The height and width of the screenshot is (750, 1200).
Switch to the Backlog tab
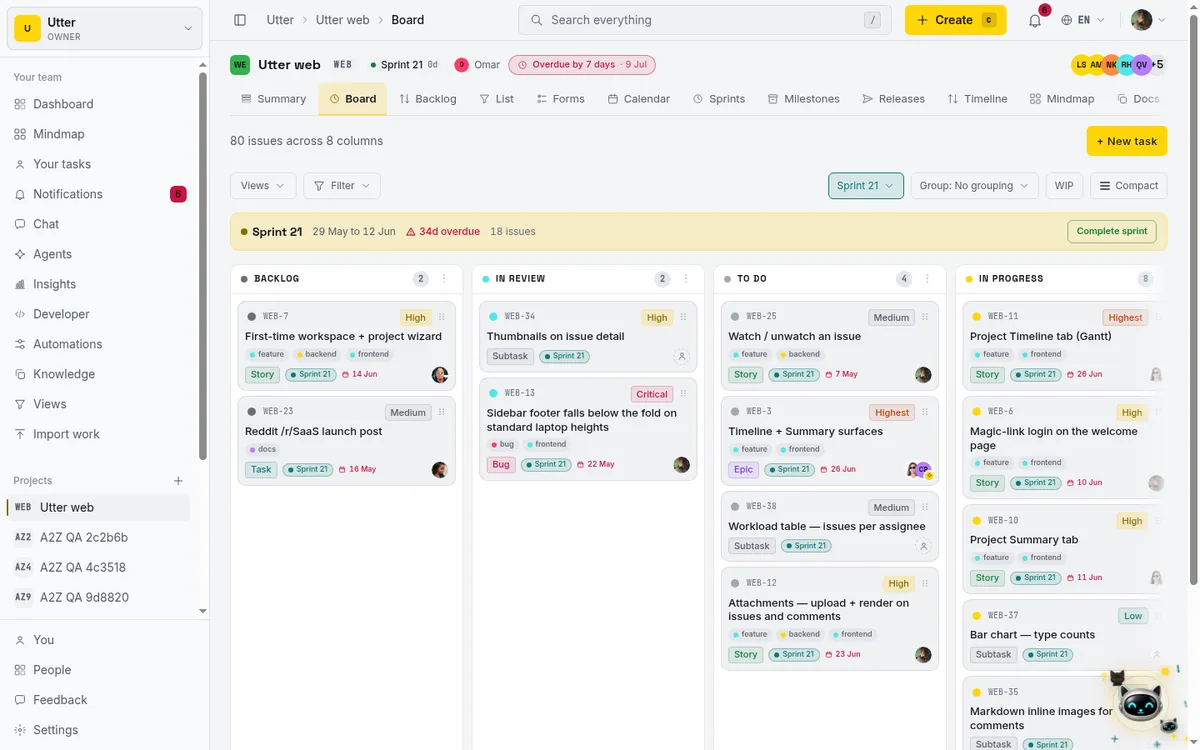(427, 99)
